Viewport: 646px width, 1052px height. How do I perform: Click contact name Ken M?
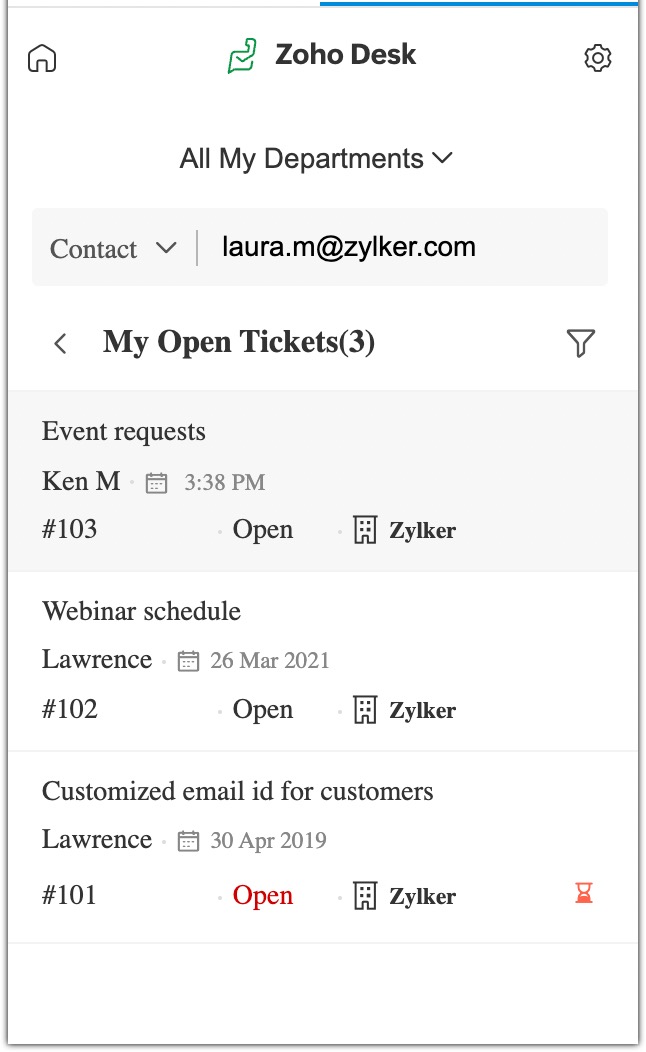[x=81, y=481]
